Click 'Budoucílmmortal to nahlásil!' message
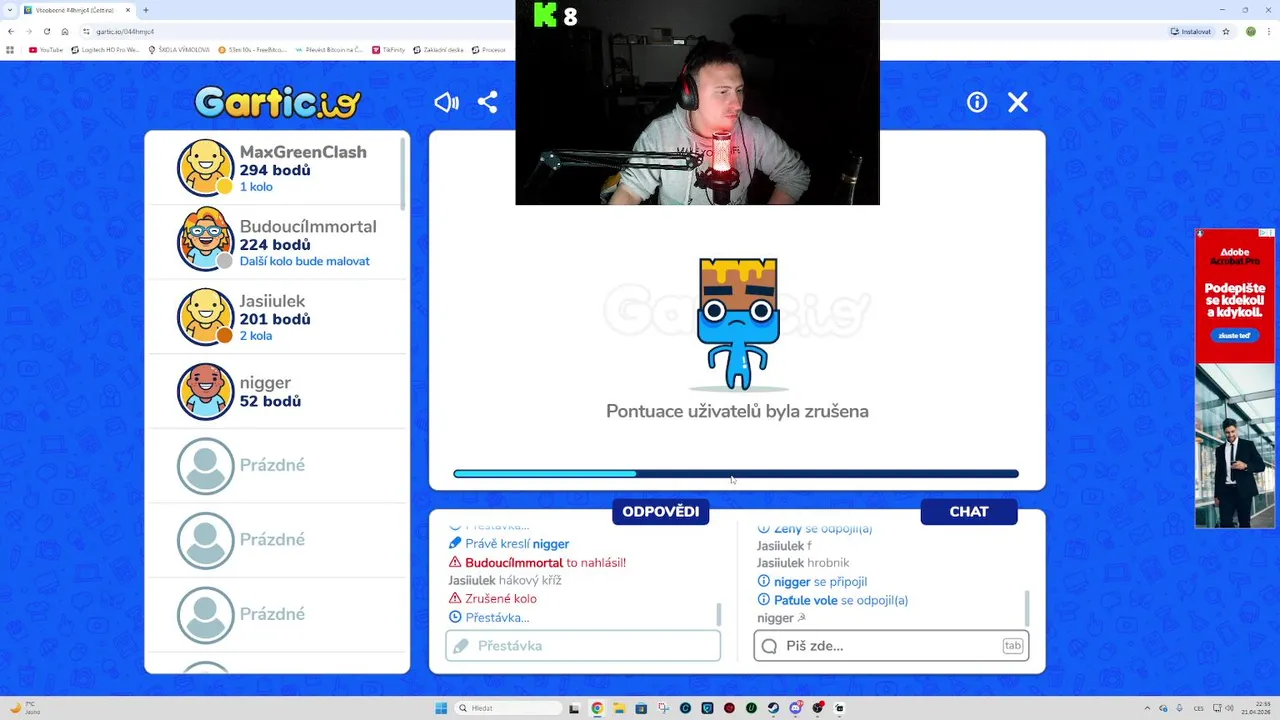 (x=537, y=563)
